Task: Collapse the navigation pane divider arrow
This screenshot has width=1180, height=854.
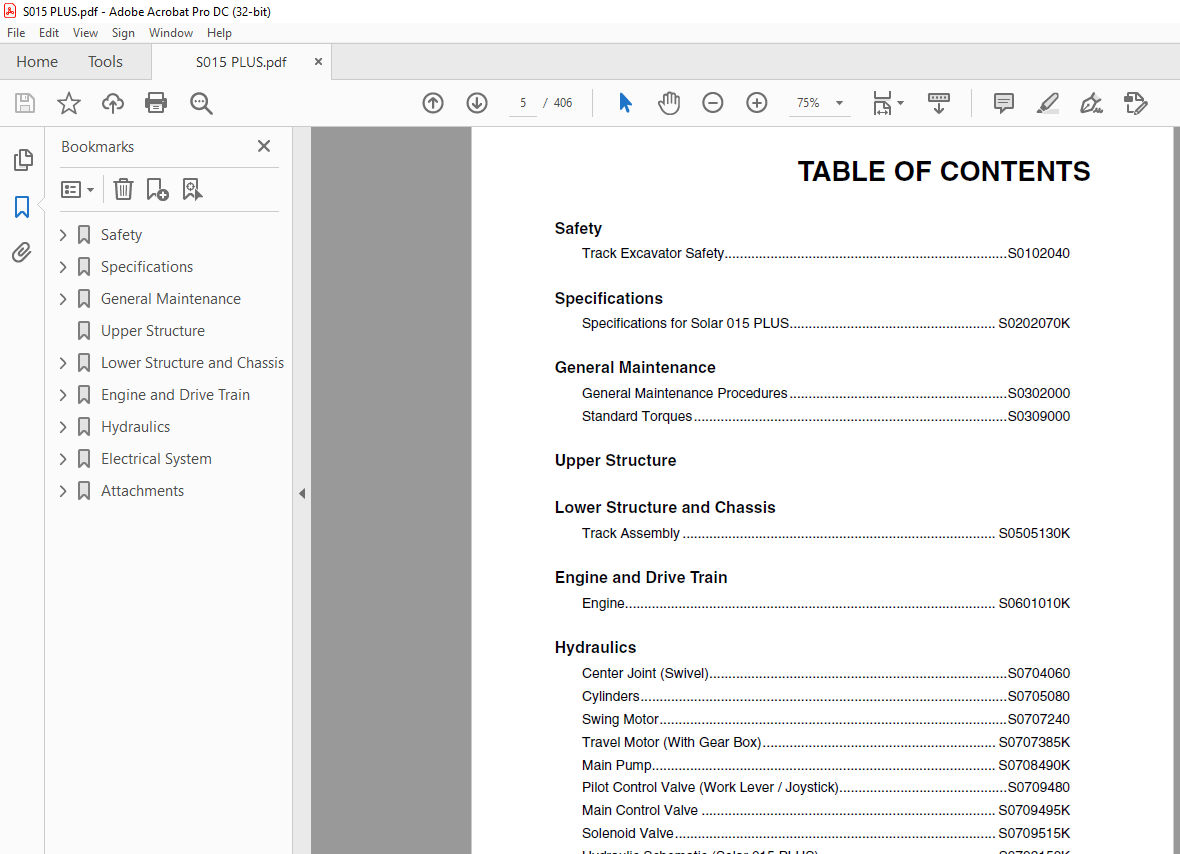Action: pos(302,493)
